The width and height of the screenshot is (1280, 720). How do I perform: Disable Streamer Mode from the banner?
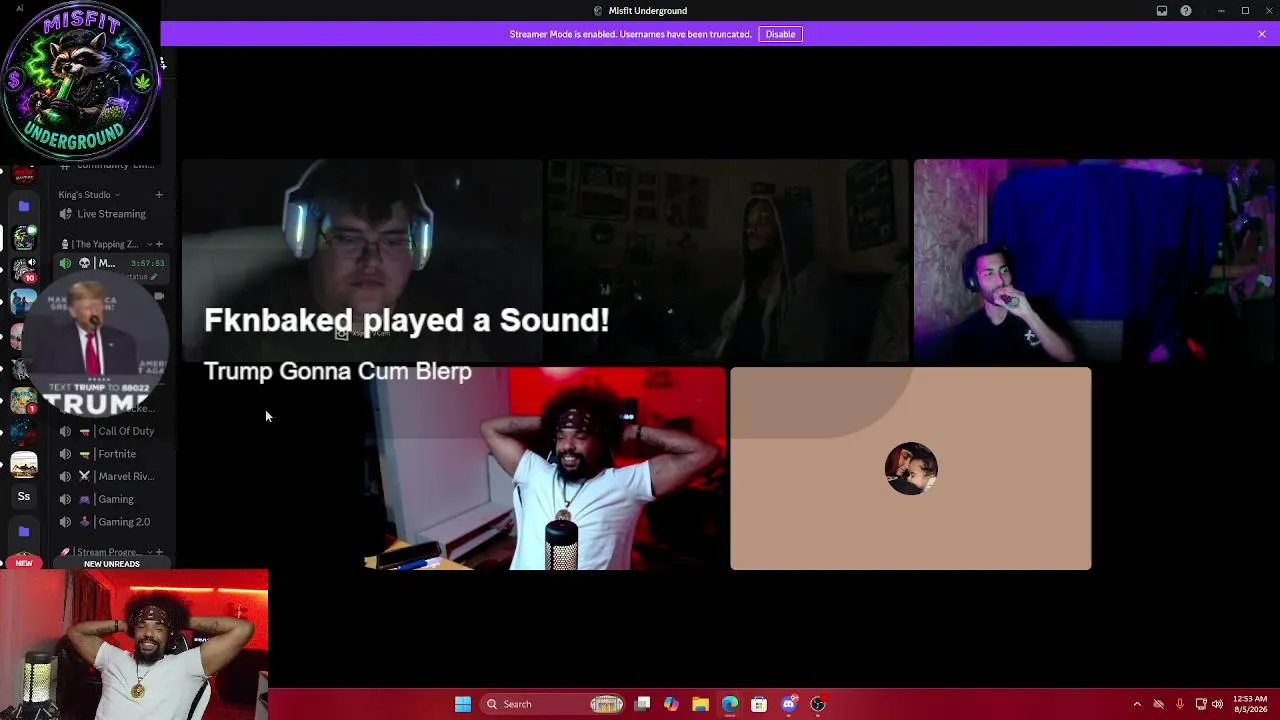[x=780, y=34]
